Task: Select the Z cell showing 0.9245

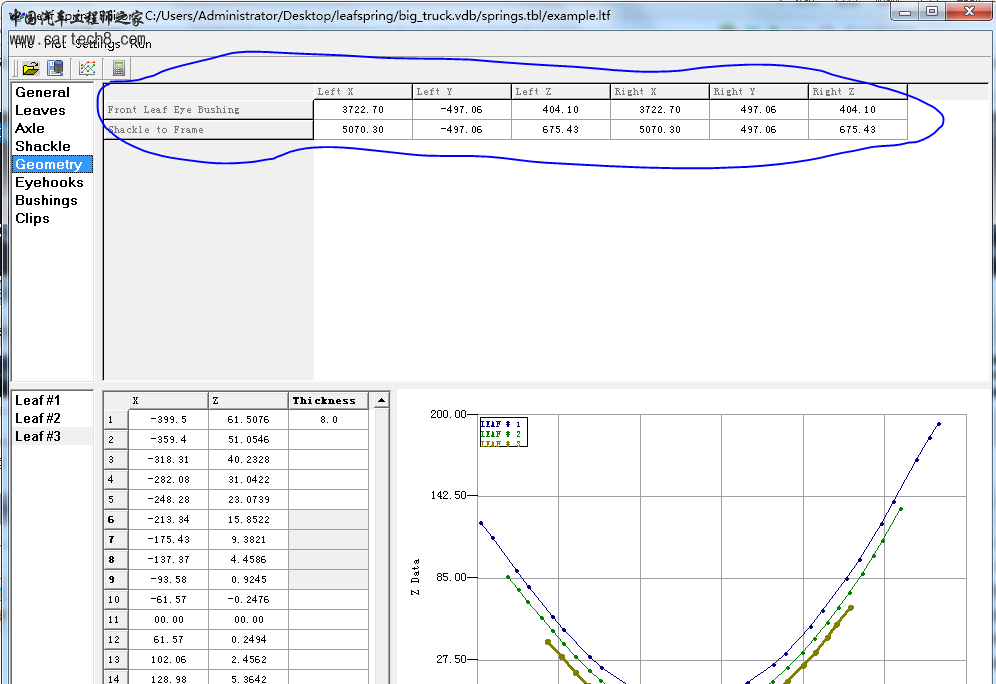Action: coord(248,579)
